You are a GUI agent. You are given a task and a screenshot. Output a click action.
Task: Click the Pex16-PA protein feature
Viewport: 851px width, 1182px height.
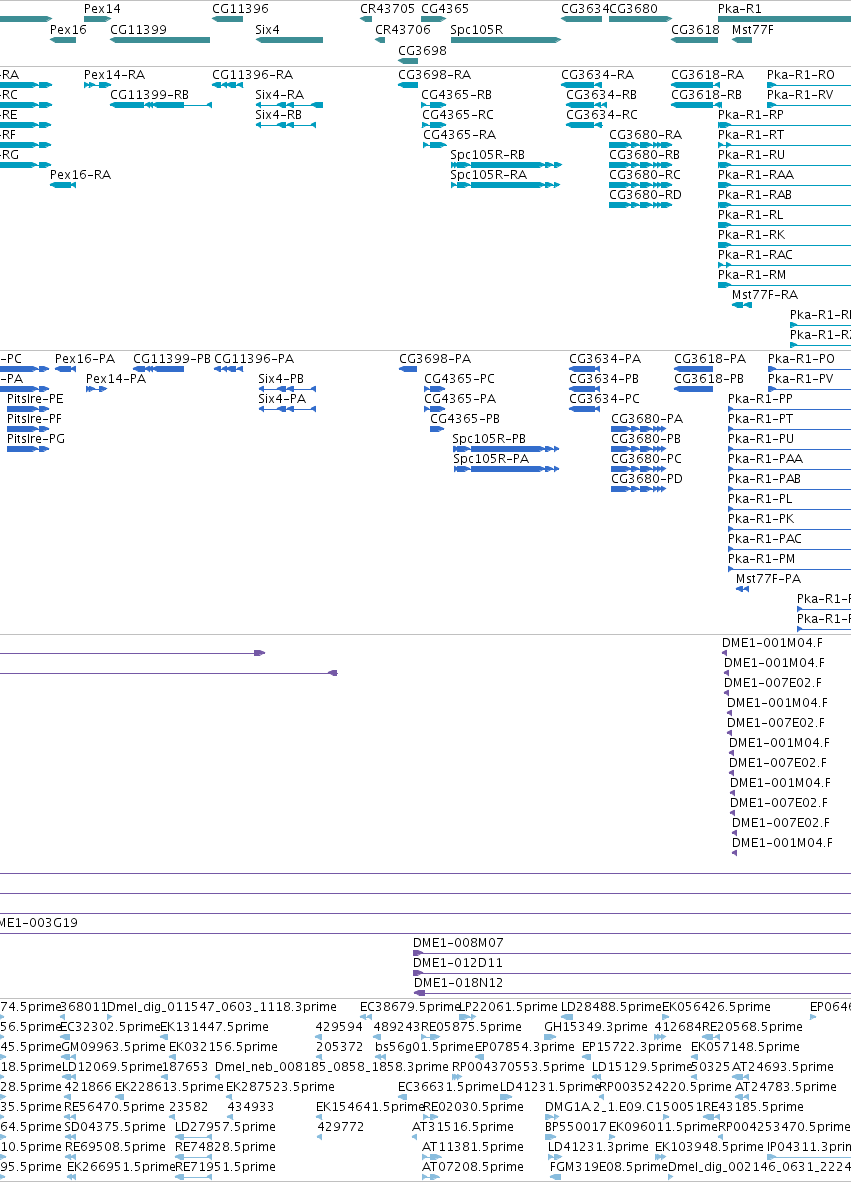(x=66, y=369)
